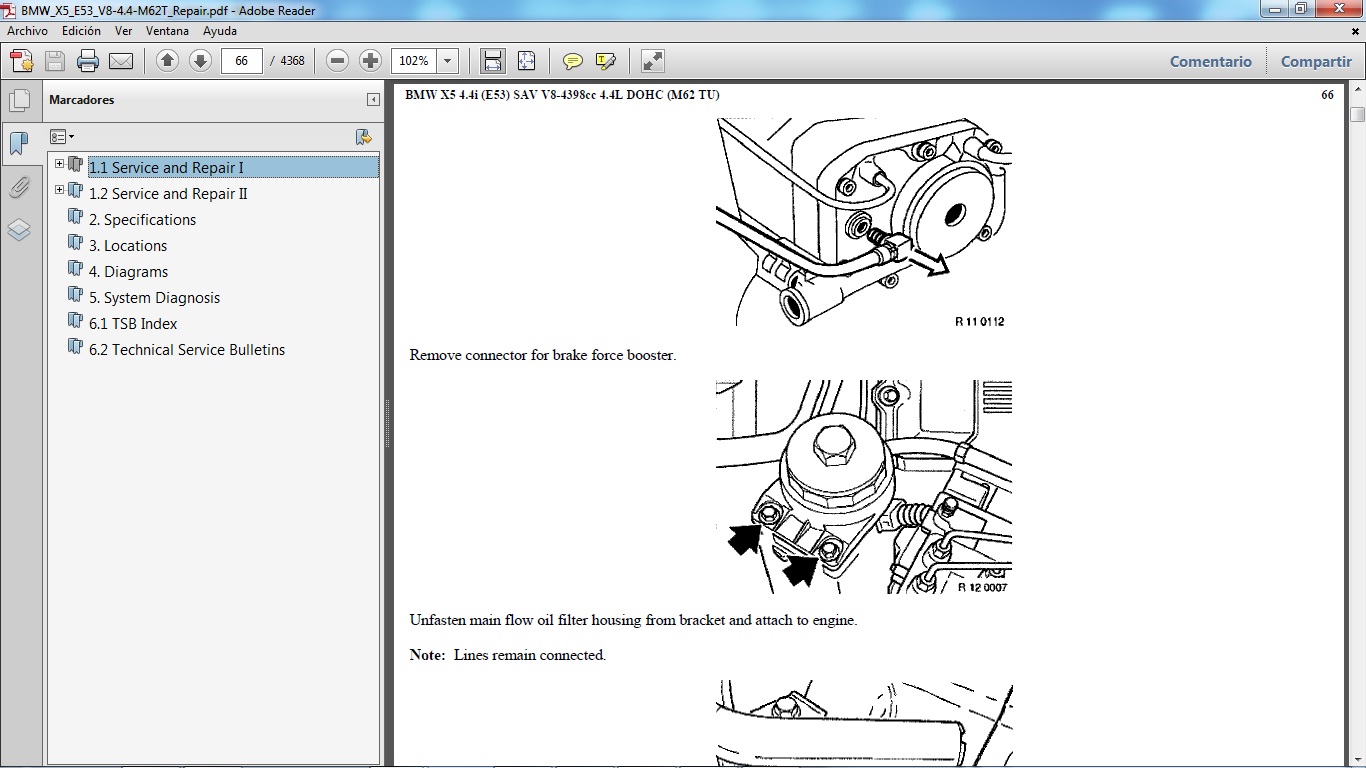Open bookmarks options menu
Viewport: 1366px width, 768px height.
[62, 137]
